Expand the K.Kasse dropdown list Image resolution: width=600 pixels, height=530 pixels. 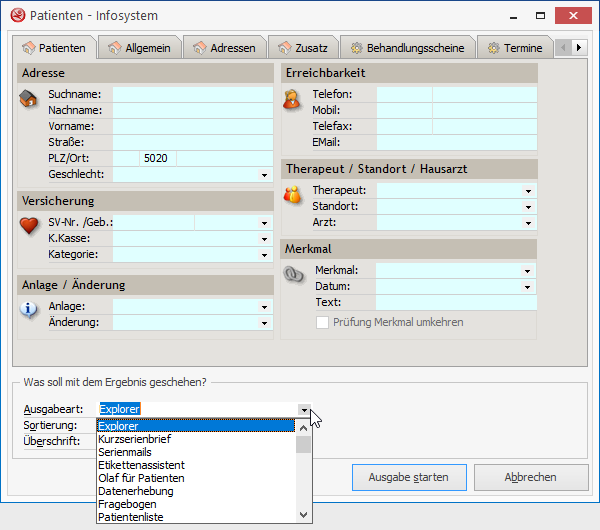coord(265,239)
